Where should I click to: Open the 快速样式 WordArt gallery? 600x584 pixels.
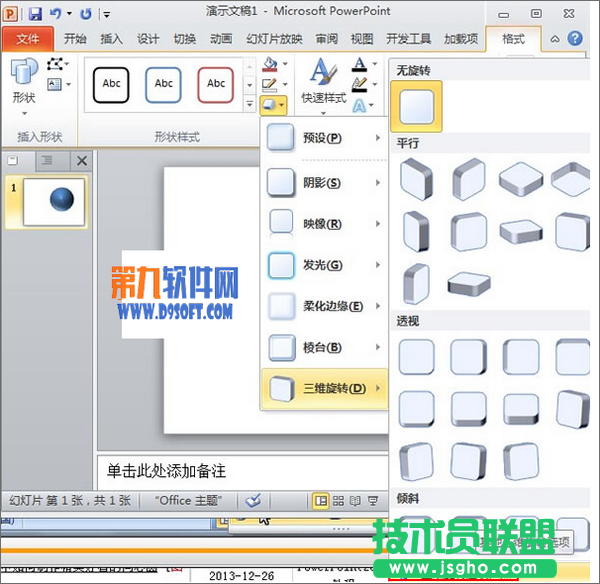324,86
